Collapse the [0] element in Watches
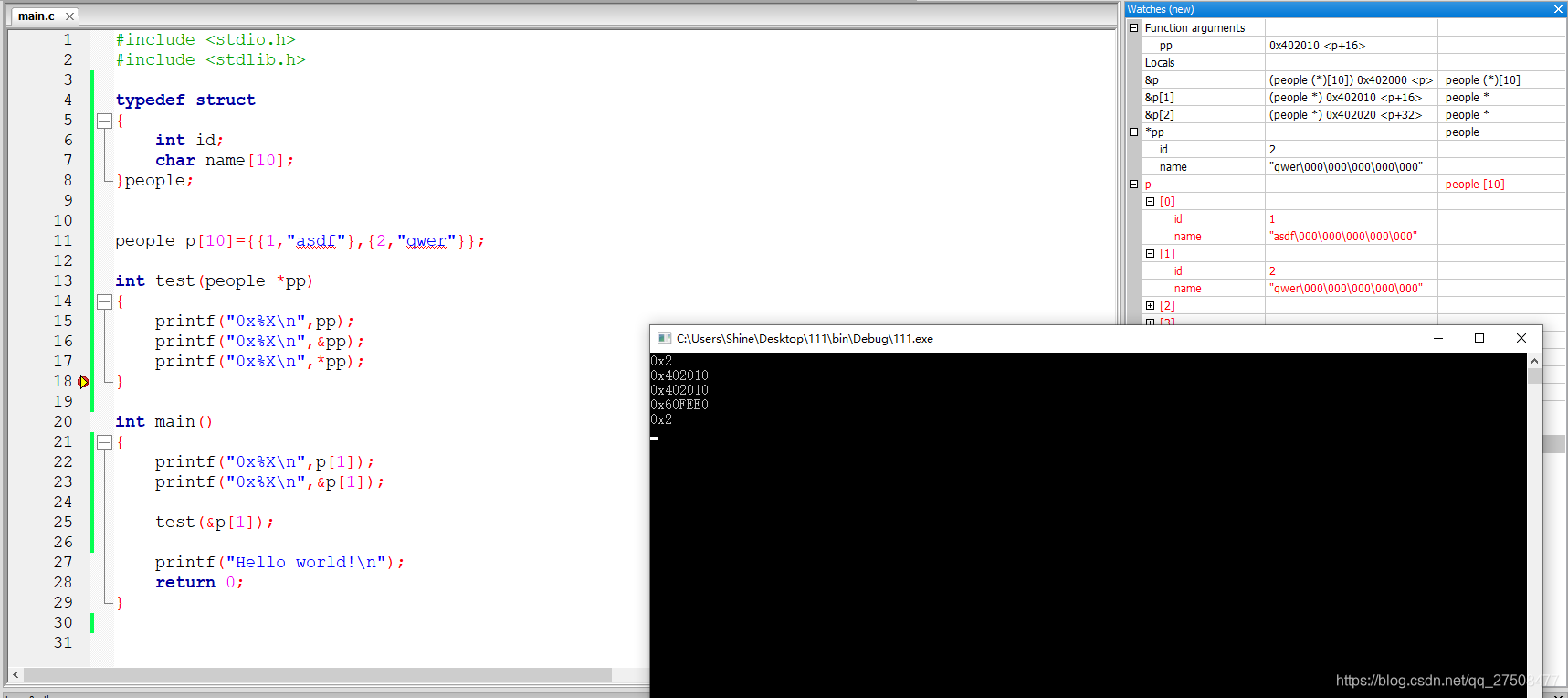Screen dimensions: 1568x698 tap(1151, 202)
